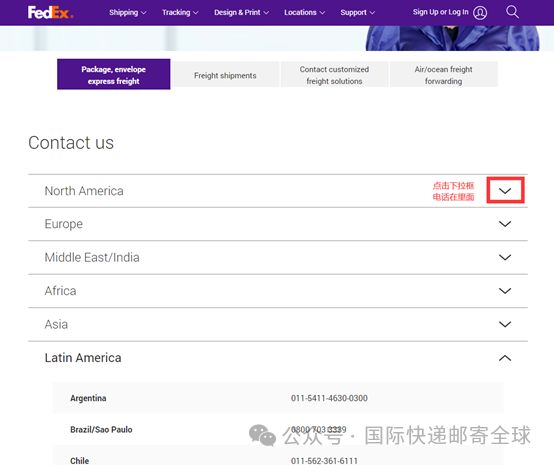Viewport: 554px width, 465px height.
Task: Click Argentina phone number 011-5411-4630-0300
Action: click(x=329, y=398)
